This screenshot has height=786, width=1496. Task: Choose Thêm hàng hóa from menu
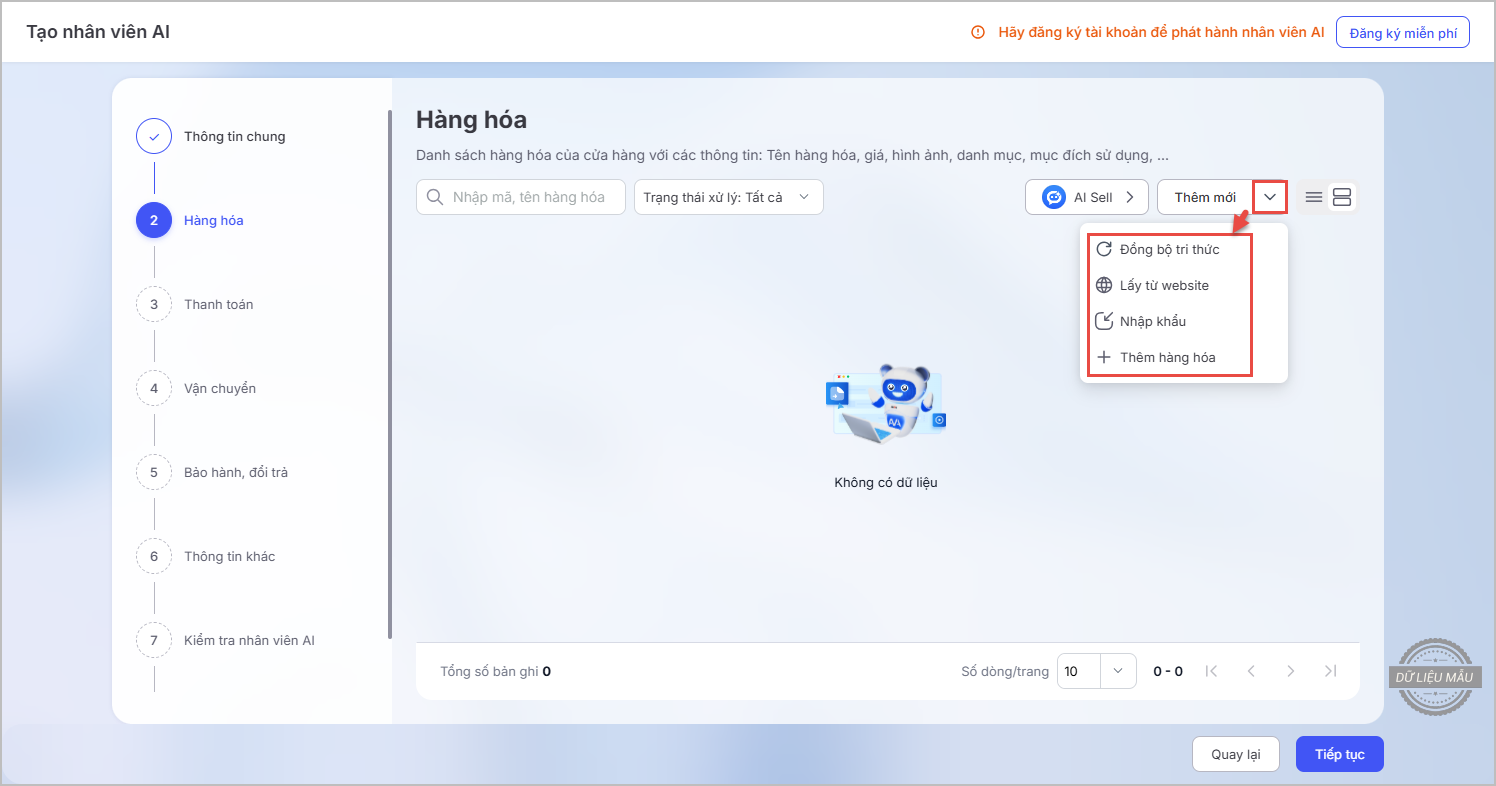click(x=1167, y=357)
